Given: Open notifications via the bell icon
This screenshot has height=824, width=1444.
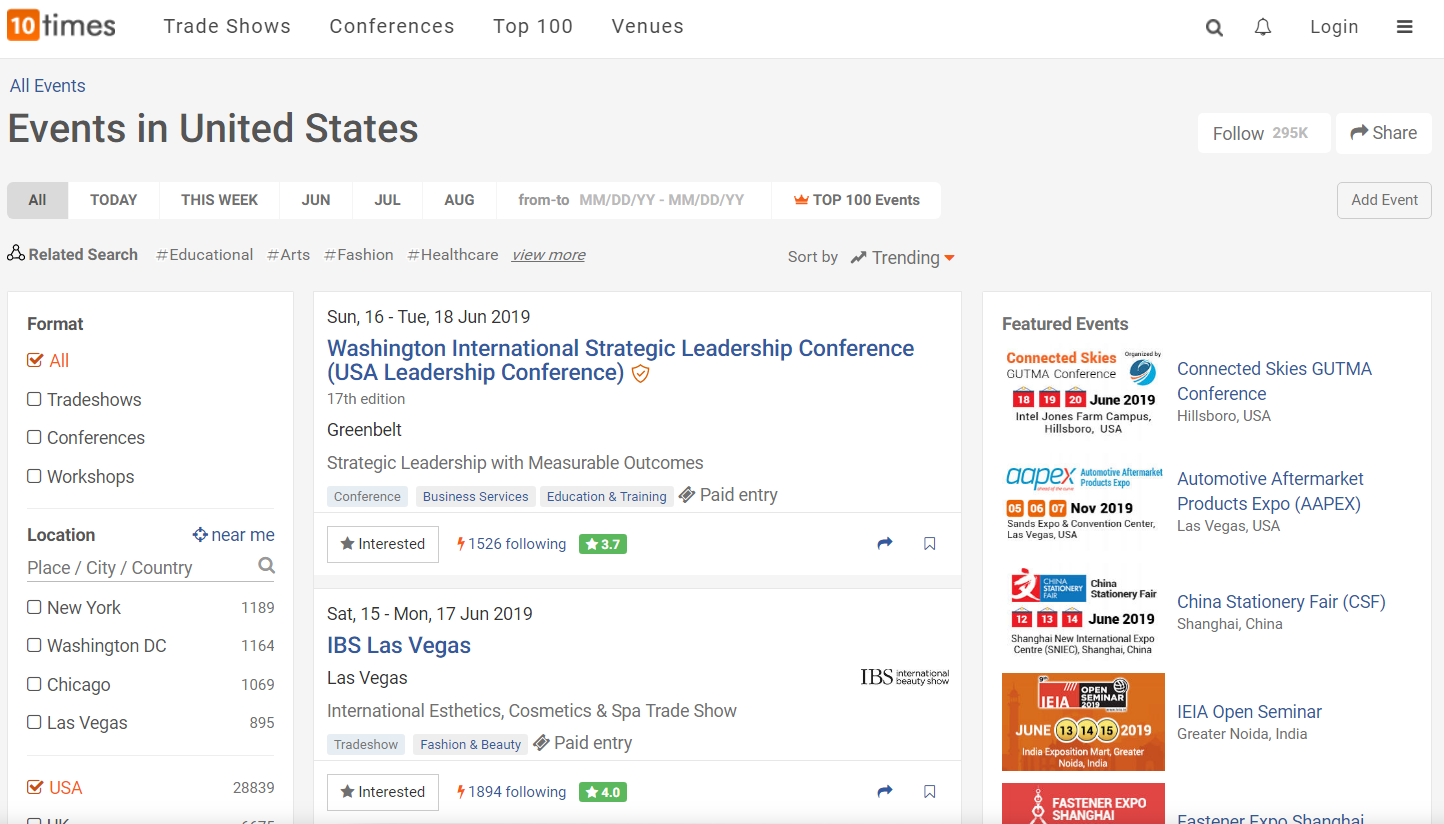Looking at the screenshot, I should tap(1263, 27).
